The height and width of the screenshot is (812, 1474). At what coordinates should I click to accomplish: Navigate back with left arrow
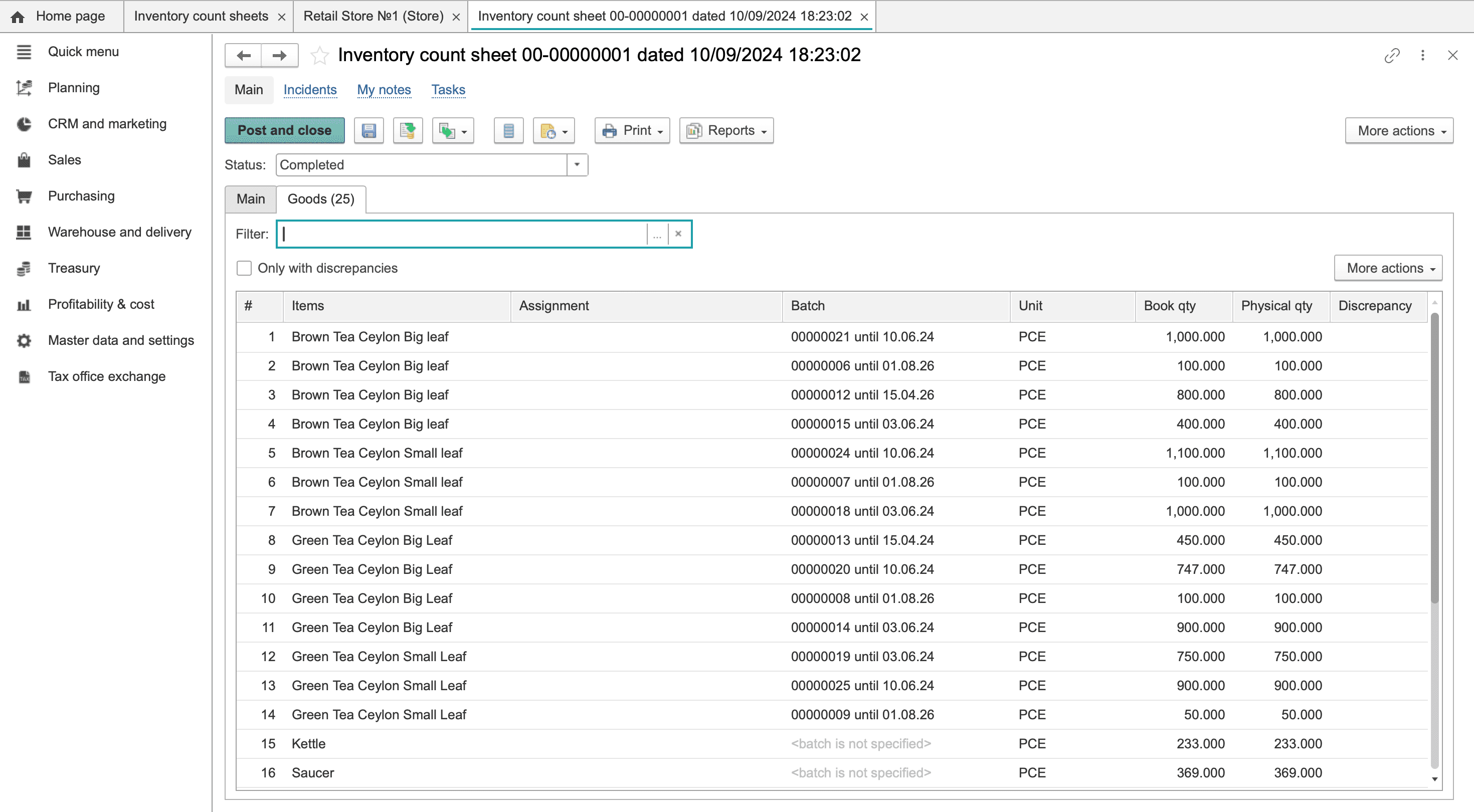pos(244,56)
